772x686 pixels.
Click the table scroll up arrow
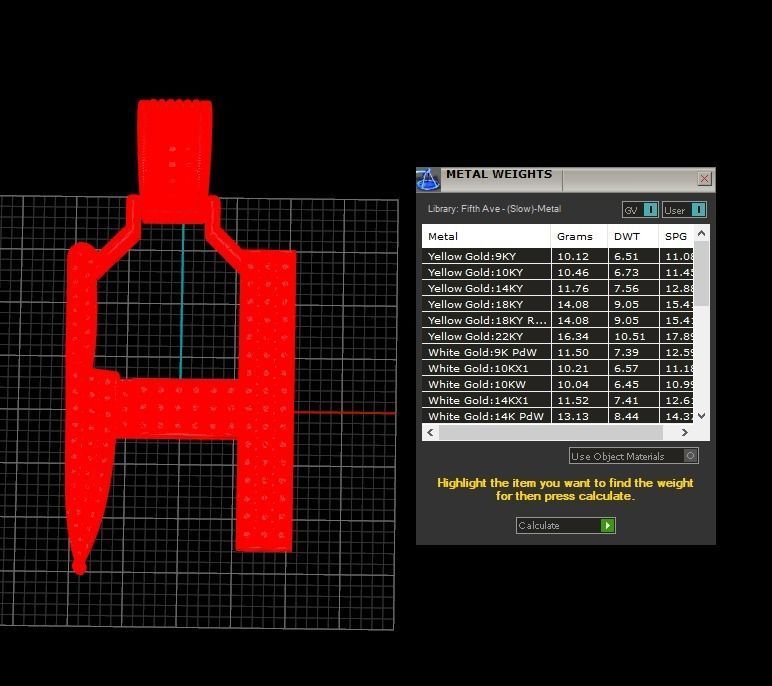point(702,233)
